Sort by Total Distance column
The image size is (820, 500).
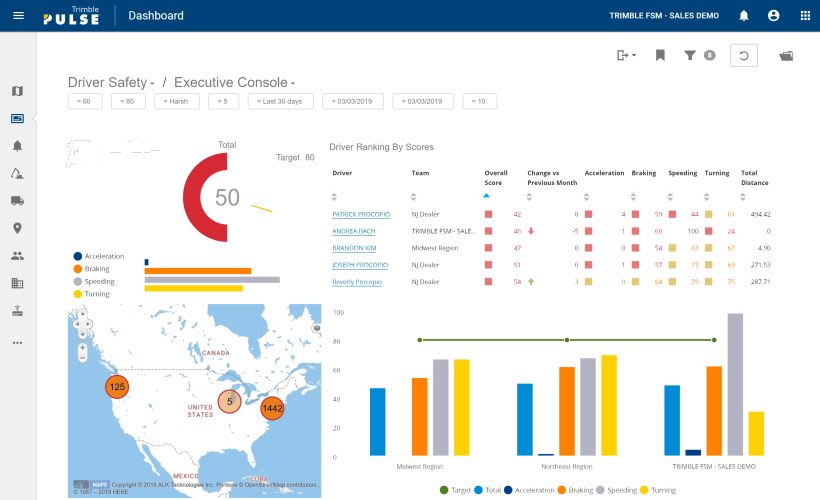point(743,197)
